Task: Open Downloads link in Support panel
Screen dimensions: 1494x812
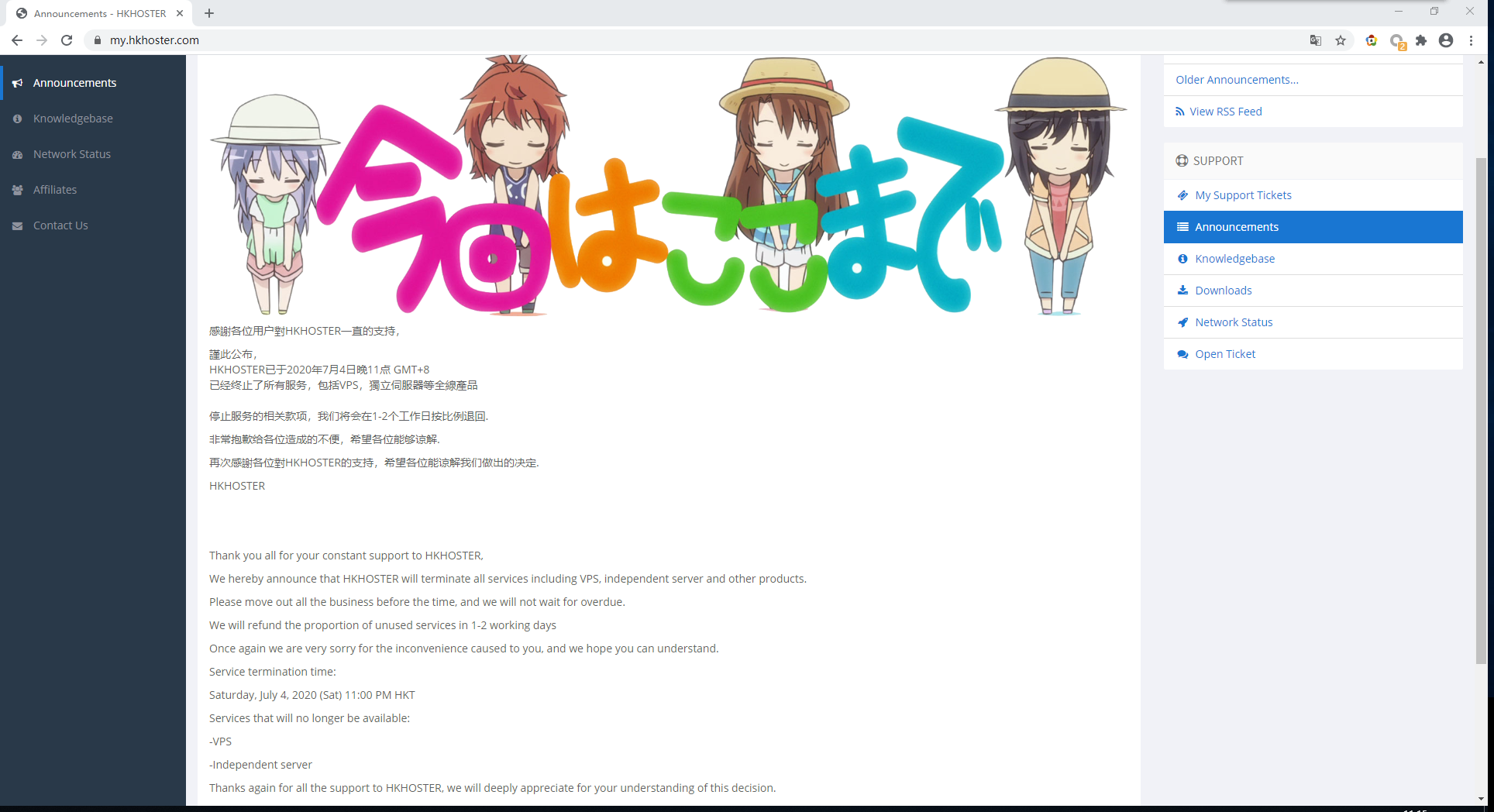Action: [x=1313, y=291]
